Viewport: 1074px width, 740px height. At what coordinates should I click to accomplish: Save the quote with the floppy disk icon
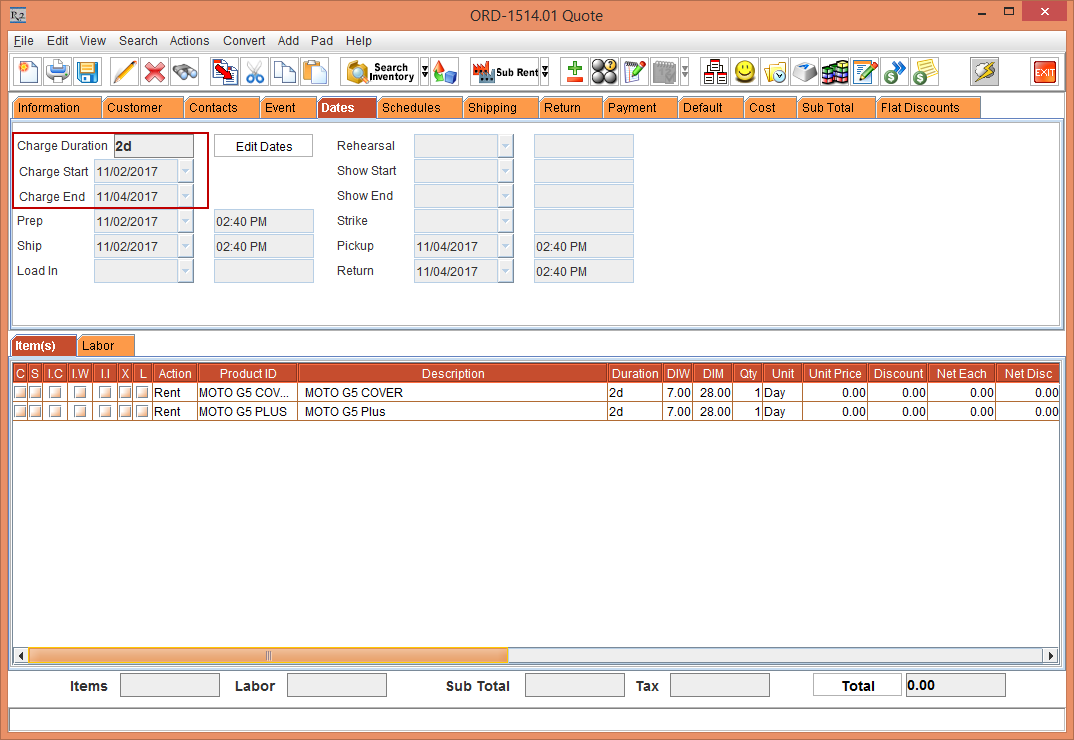click(x=89, y=71)
